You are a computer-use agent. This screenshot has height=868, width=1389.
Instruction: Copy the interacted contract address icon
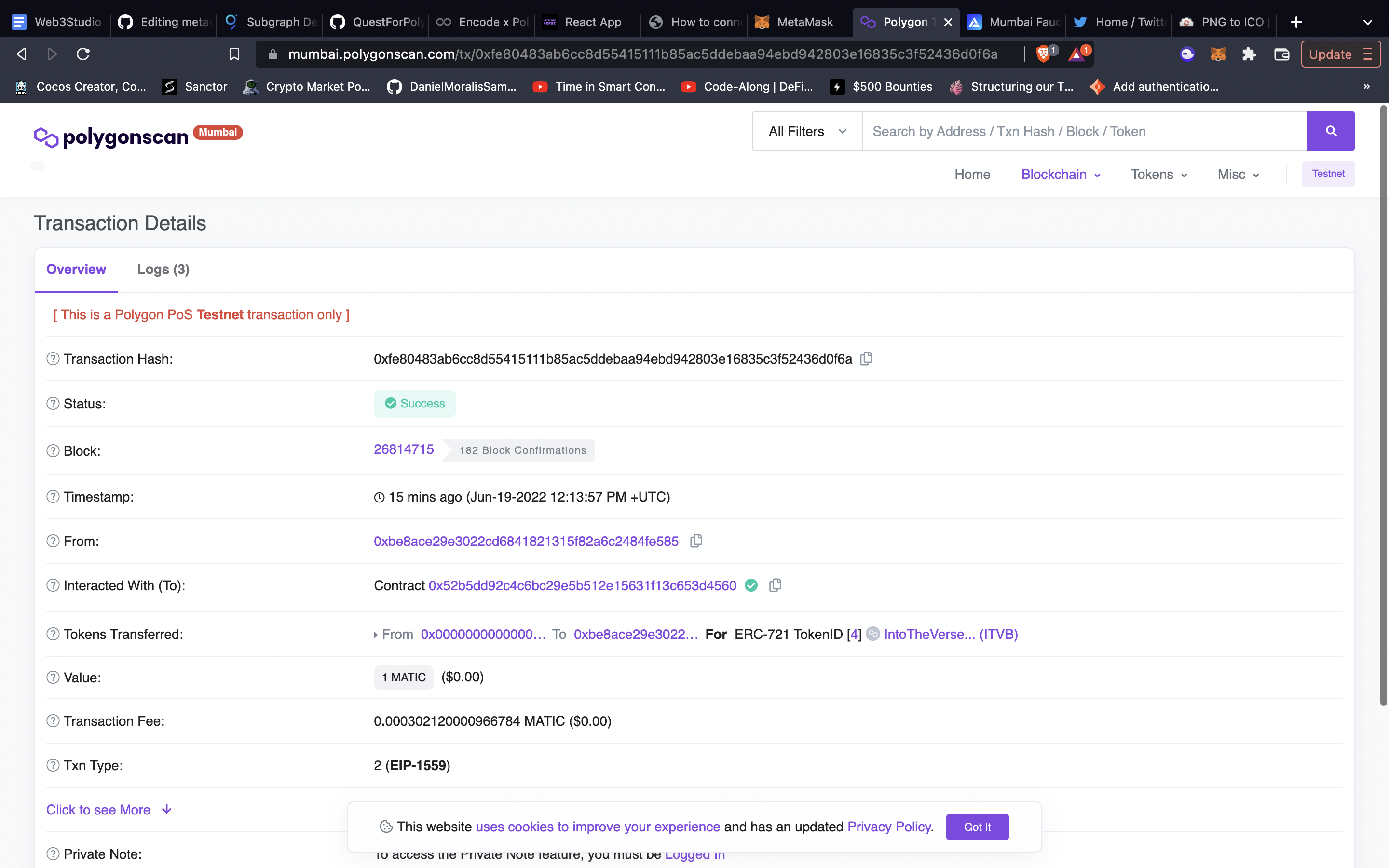tap(775, 585)
